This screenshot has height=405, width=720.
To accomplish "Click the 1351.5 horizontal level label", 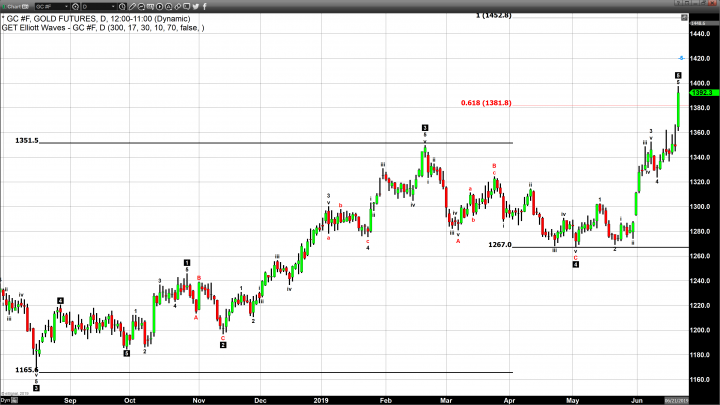I will click(27, 141).
